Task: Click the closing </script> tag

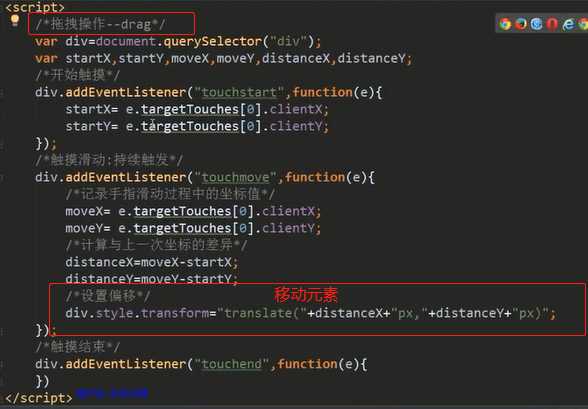Action: 39,398
